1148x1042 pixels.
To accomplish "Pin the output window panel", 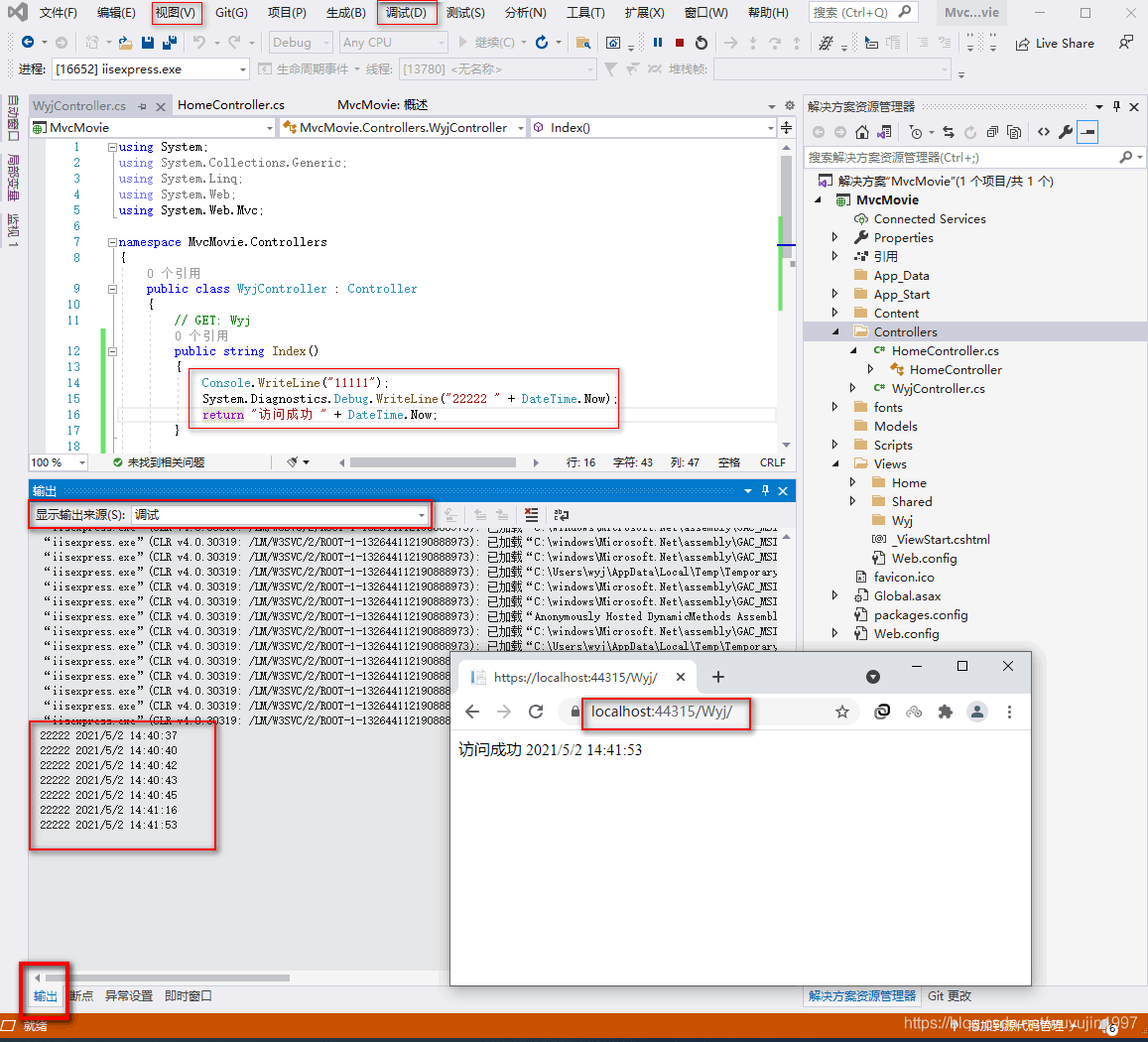I will (x=765, y=490).
